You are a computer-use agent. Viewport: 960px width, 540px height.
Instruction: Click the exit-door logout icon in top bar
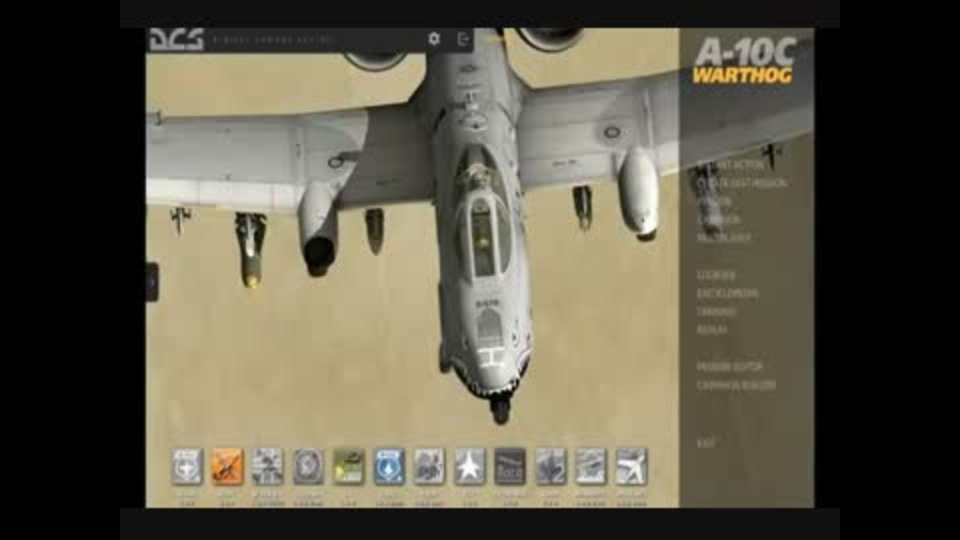(x=463, y=39)
